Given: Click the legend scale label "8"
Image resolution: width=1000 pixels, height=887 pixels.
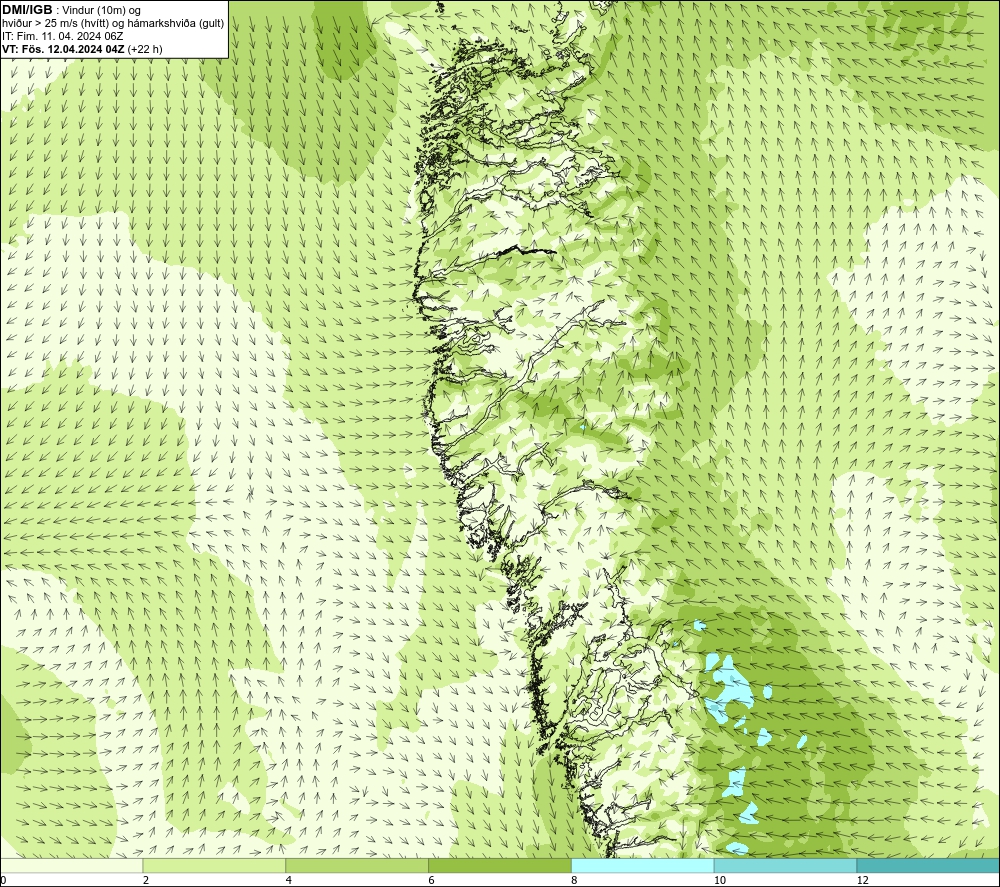Looking at the screenshot, I should (x=575, y=881).
